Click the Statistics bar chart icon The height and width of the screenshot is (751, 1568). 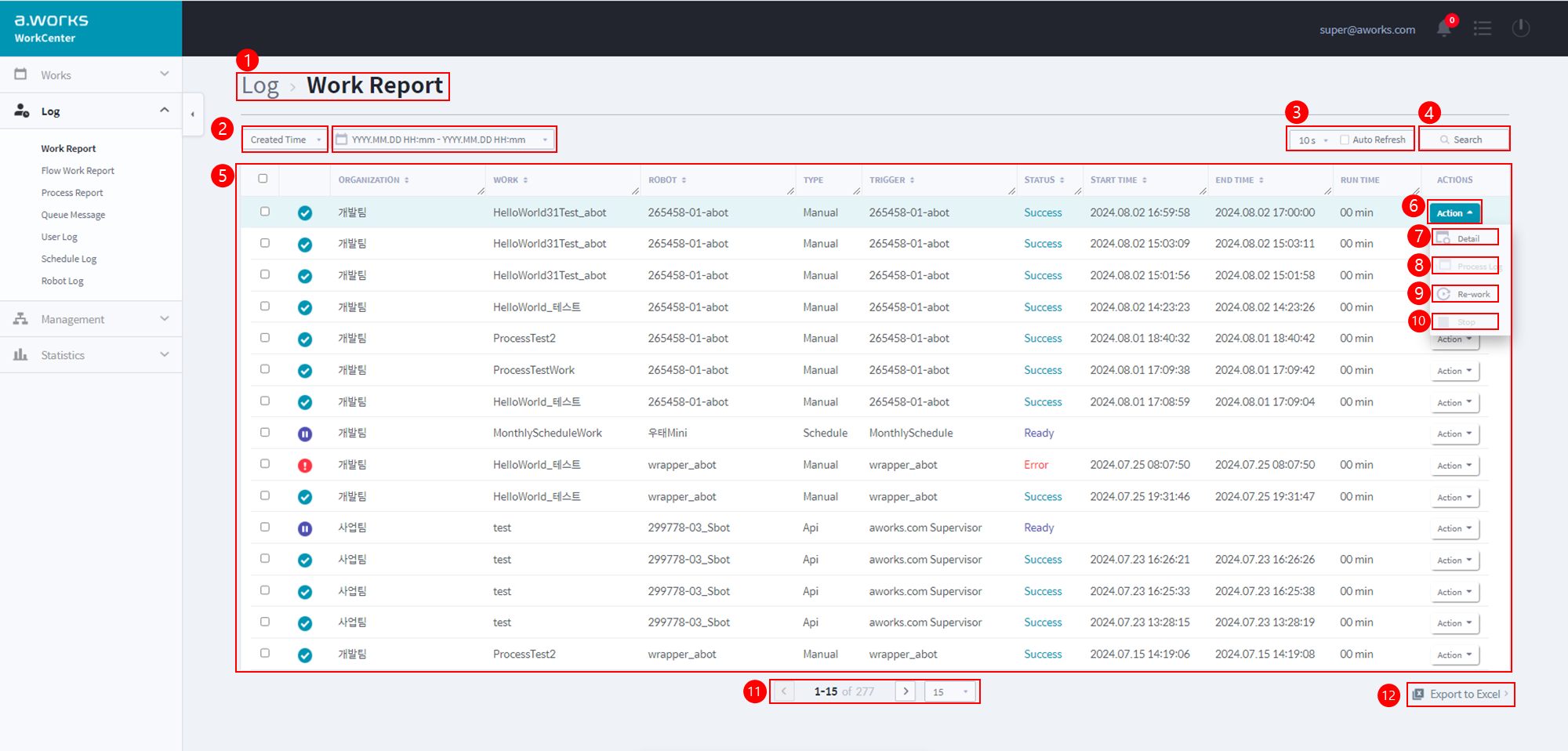pos(21,355)
